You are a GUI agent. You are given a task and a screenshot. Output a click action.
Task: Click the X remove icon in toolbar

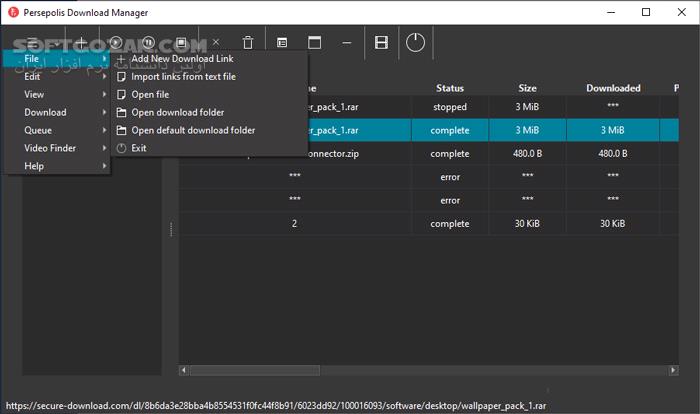(x=215, y=43)
